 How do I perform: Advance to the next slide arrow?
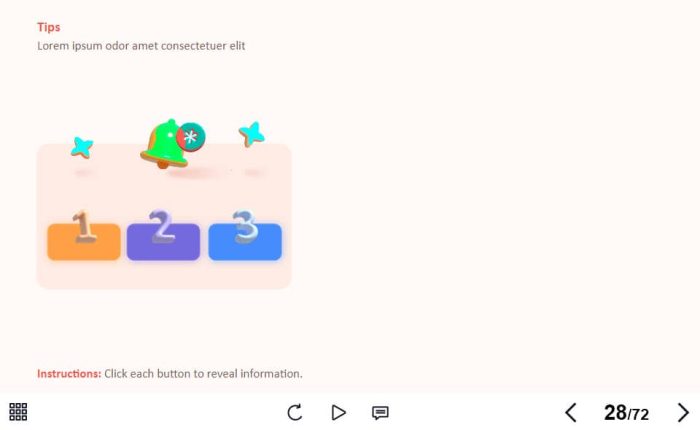(683, 413)
